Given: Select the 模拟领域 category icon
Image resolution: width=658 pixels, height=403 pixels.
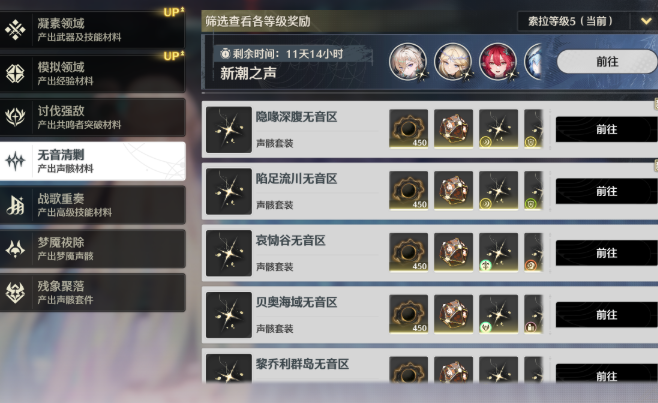Looking at the screenshot, I should click(x=16, y=73).
